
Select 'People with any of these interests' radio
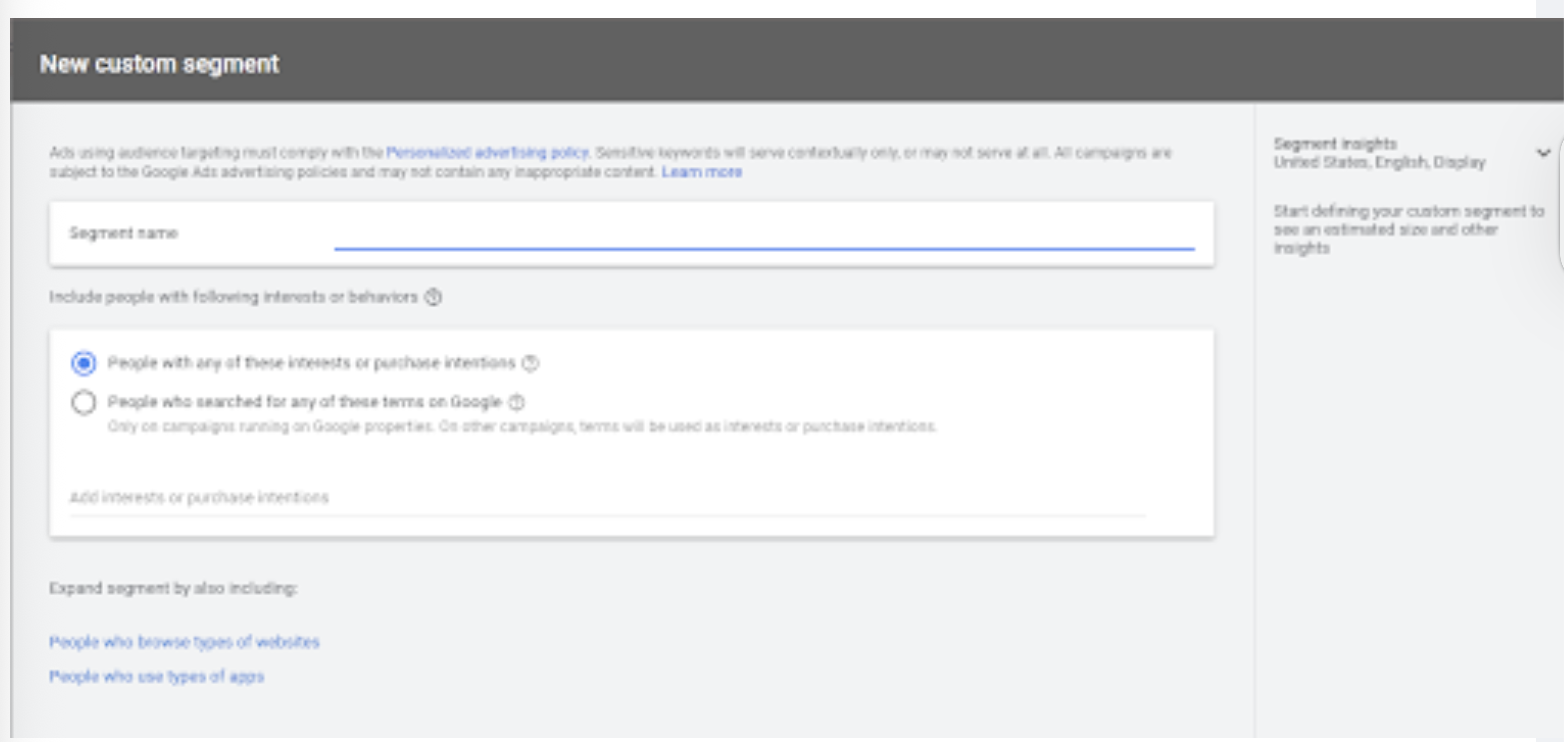84,363
